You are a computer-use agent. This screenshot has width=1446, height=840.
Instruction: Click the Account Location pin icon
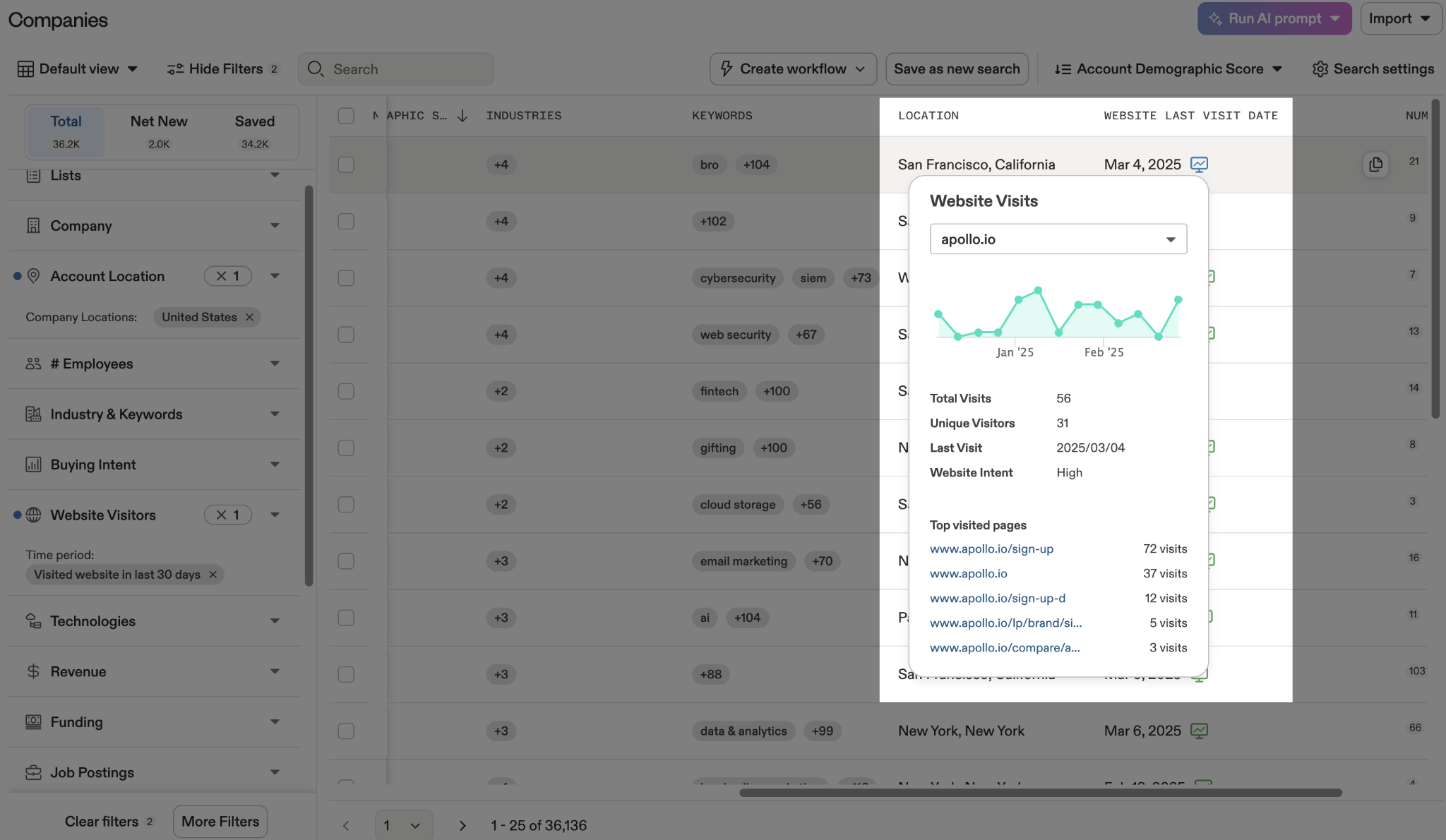(x=33, y=276)
